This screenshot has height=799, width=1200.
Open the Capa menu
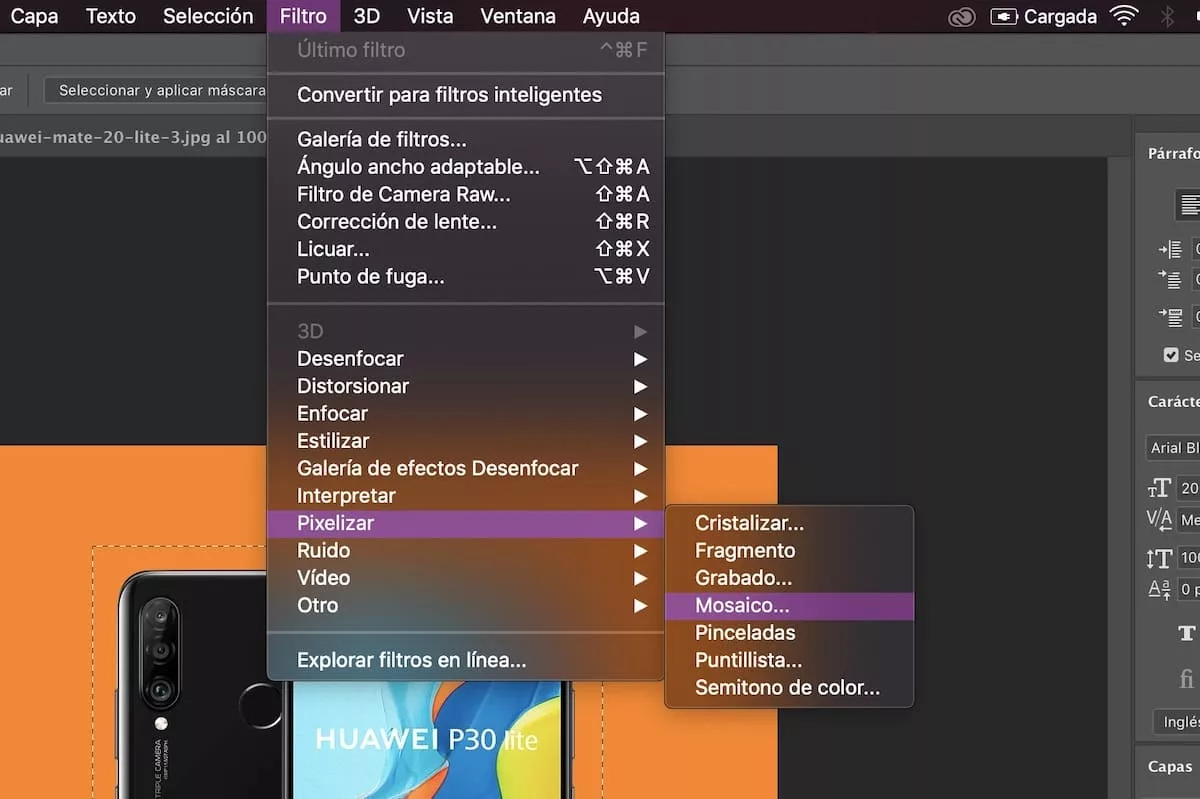[x=34, y=16]
